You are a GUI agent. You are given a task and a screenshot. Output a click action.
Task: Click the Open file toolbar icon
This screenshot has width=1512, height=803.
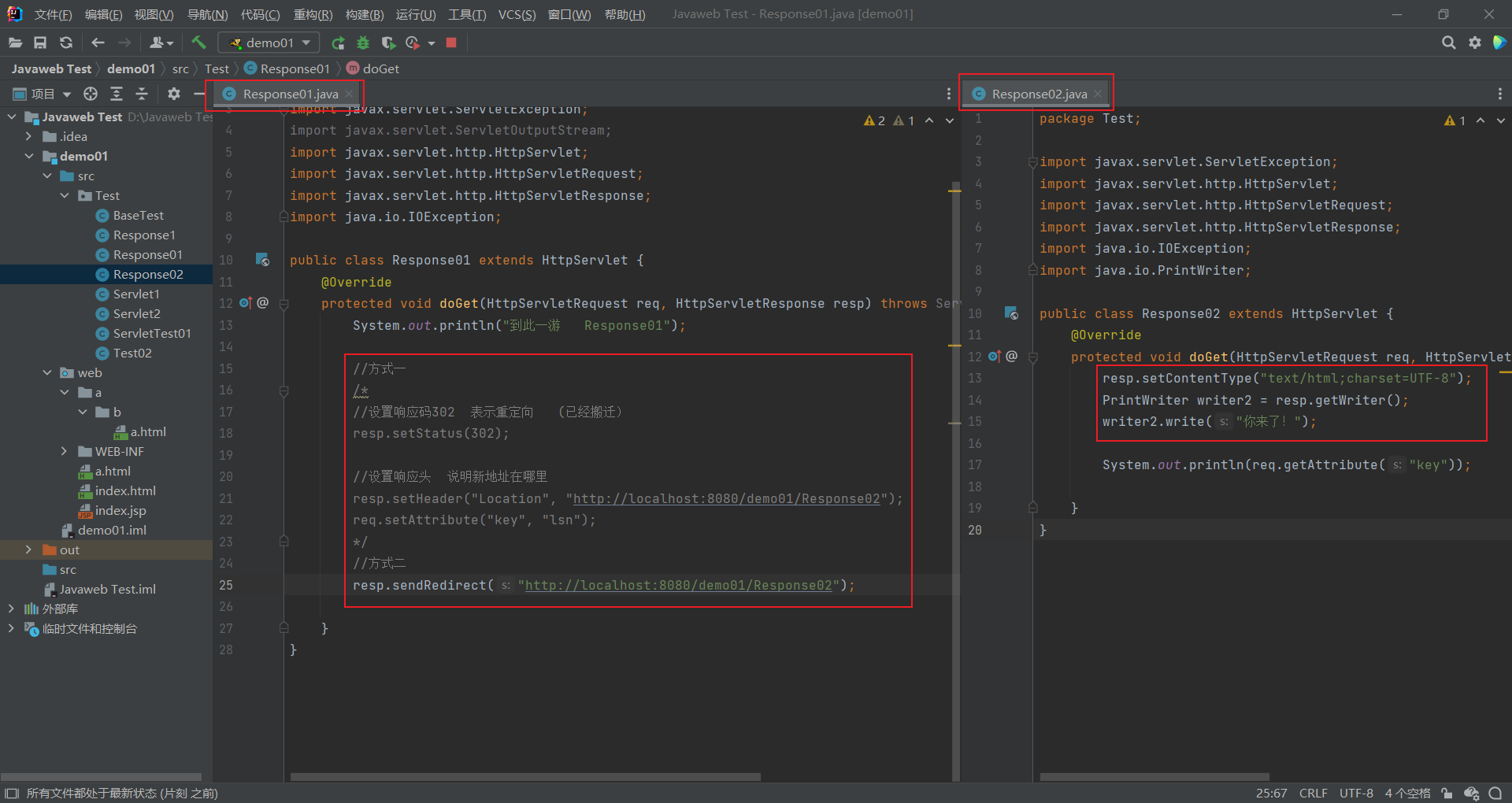pos(15,43)
